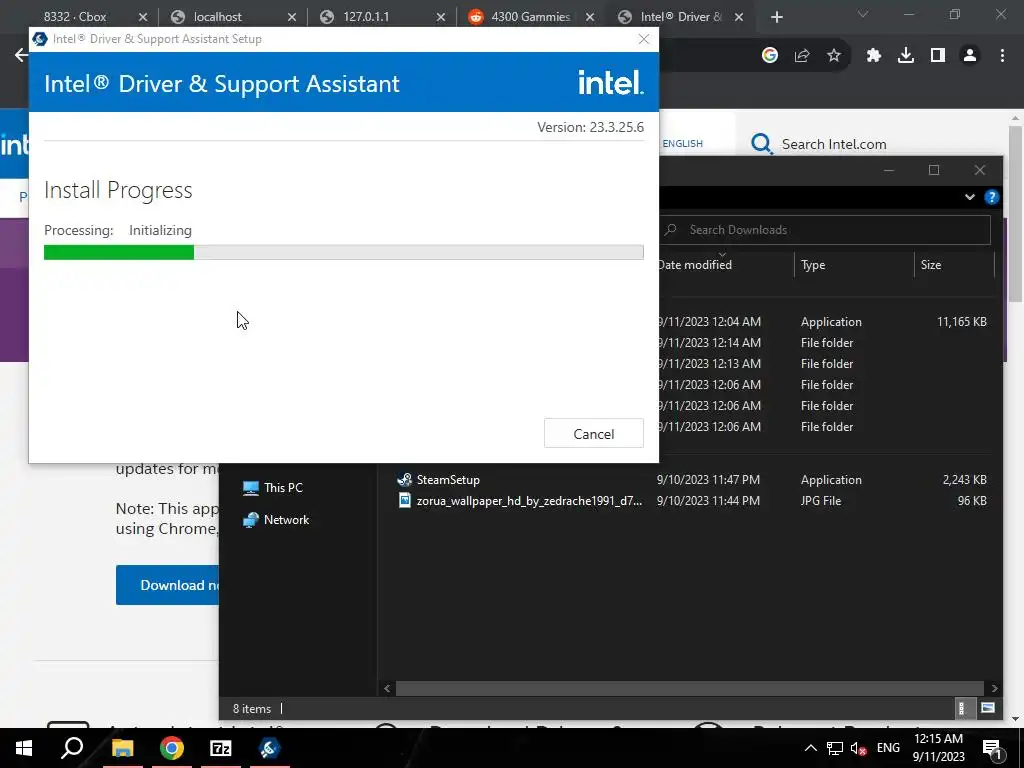Go back in Chrome
The height and width of the screenshot is (768, 1024).
pyautogui.click(x=20, y=56)
